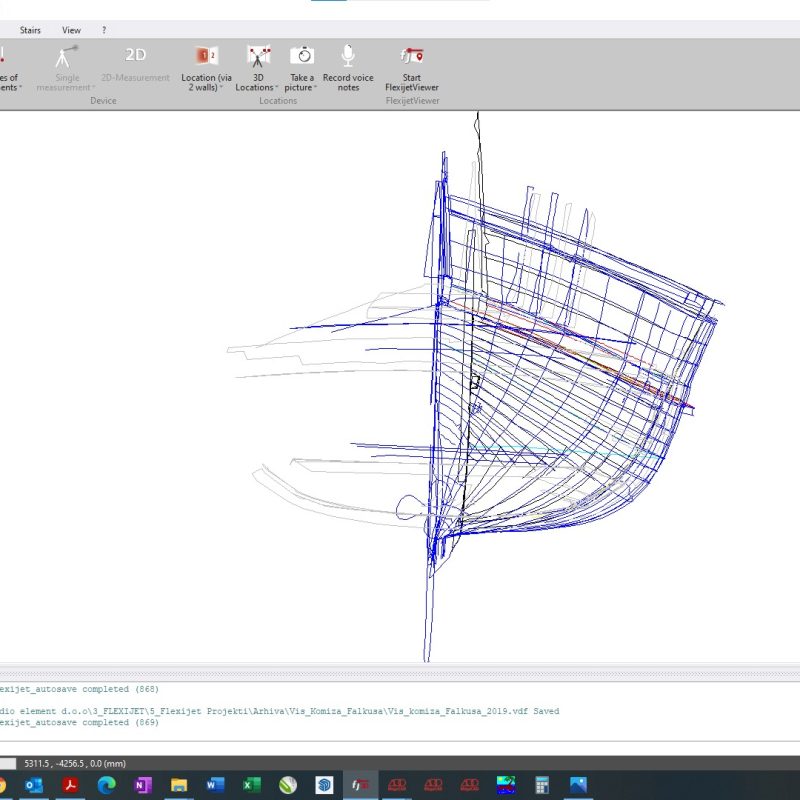The width and height of the screenshot is (800, 800).
Task: Click the Take a picture camera icon
Action: pyautogui.click(x=301, y=56)
